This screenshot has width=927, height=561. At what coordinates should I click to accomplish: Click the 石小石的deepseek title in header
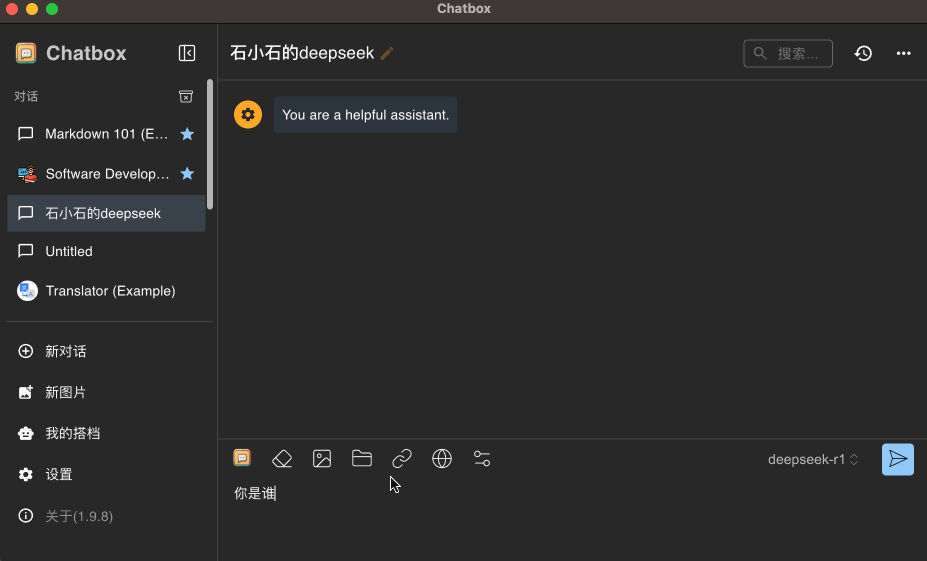pyautogui.click(x=302, y=53)
